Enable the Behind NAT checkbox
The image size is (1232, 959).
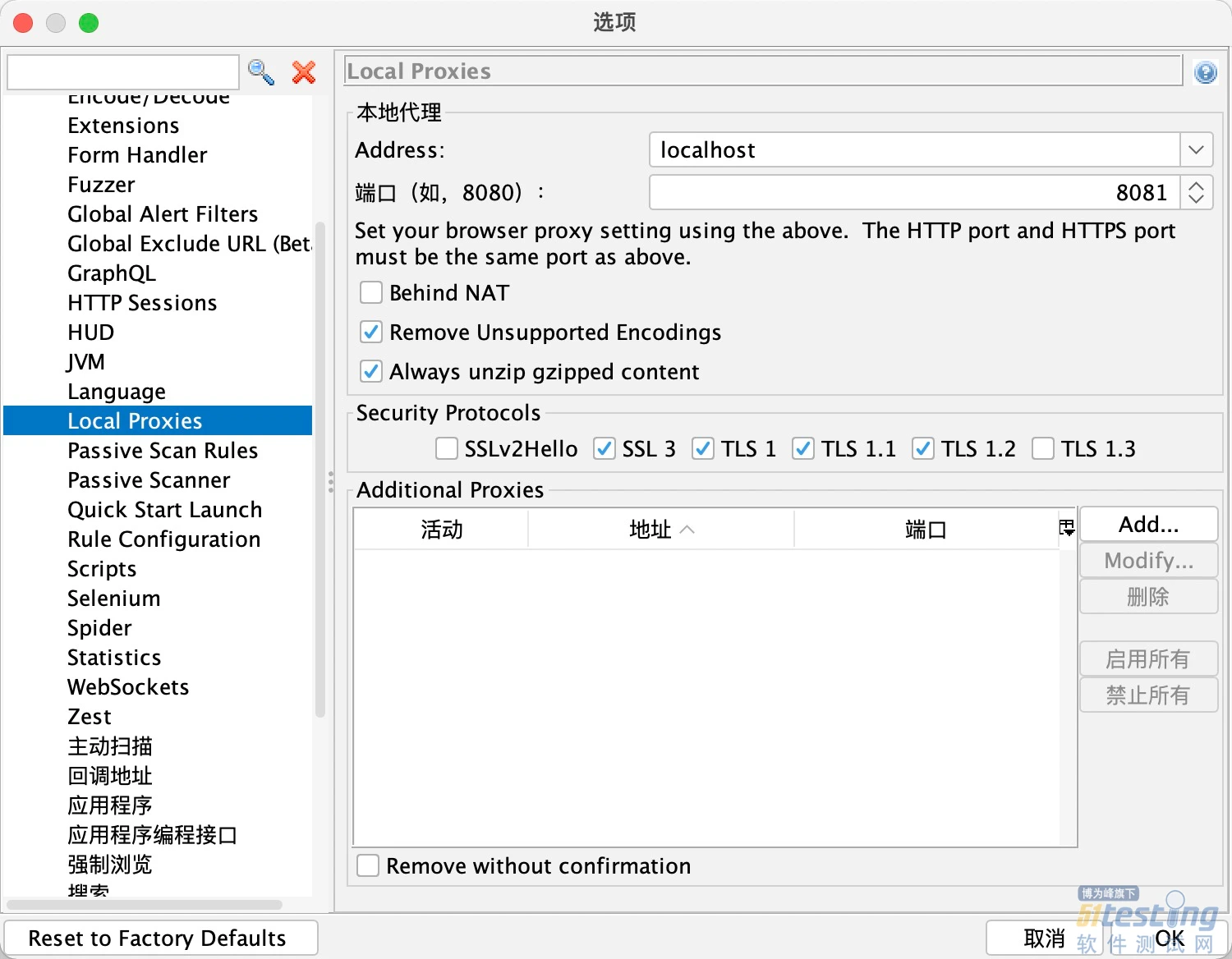click(x=371, y=293)
